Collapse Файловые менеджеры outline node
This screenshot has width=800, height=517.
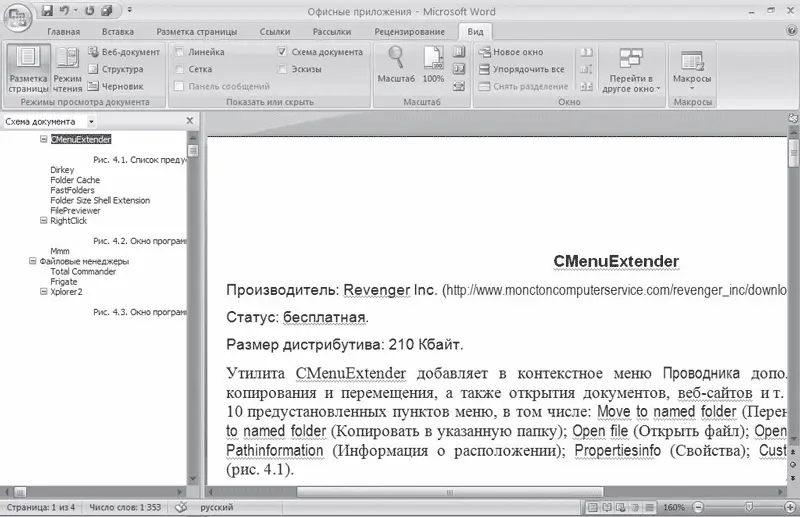click(31, 261)
